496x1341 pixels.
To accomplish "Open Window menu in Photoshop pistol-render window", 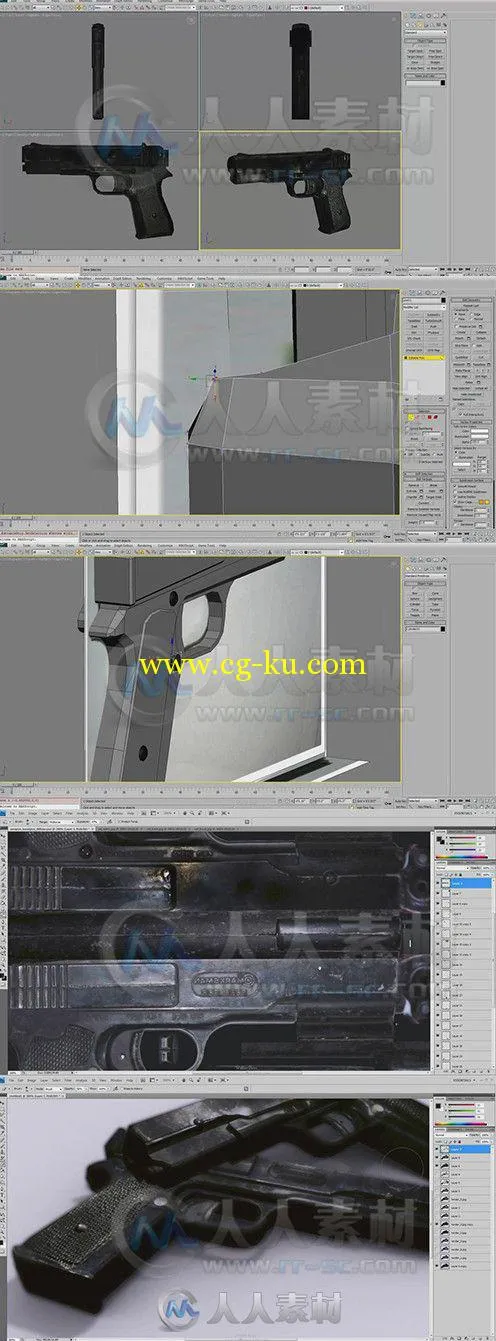I will (116, 1079).
